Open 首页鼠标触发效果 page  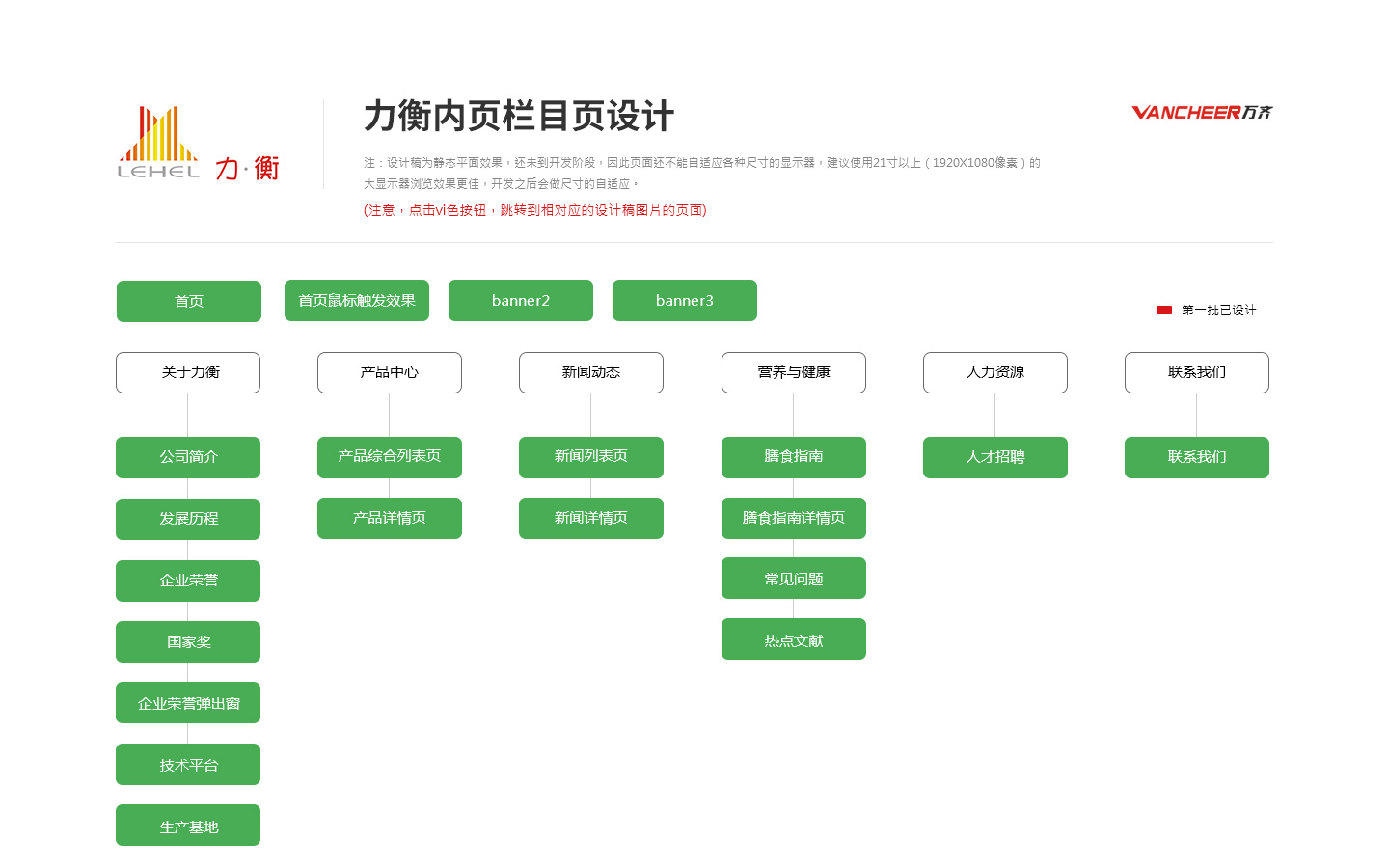tap(357, 300)
